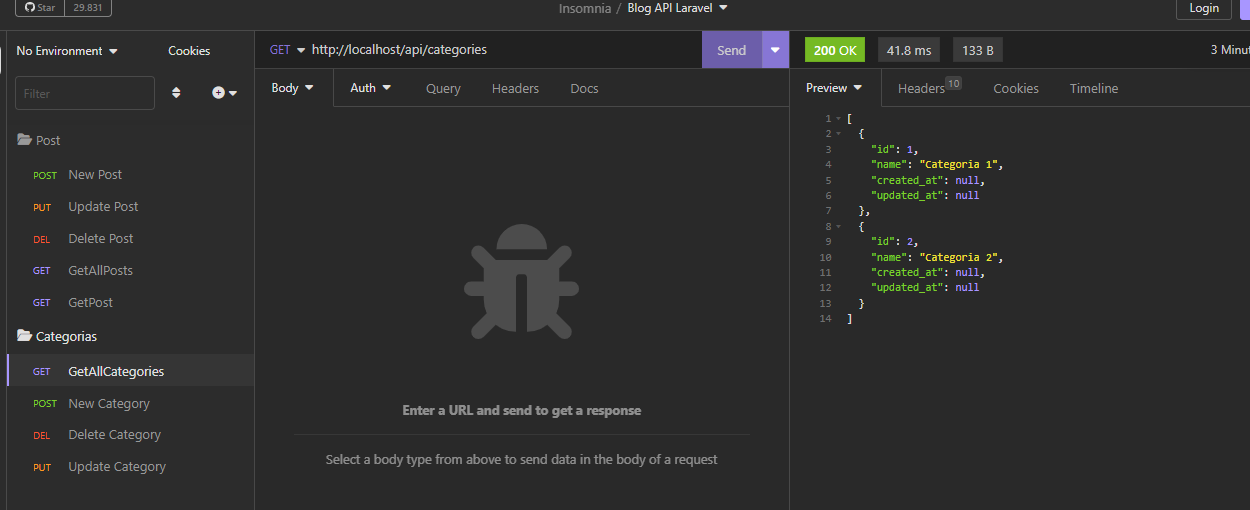Click the sort order arrows icon

[176, 93]
